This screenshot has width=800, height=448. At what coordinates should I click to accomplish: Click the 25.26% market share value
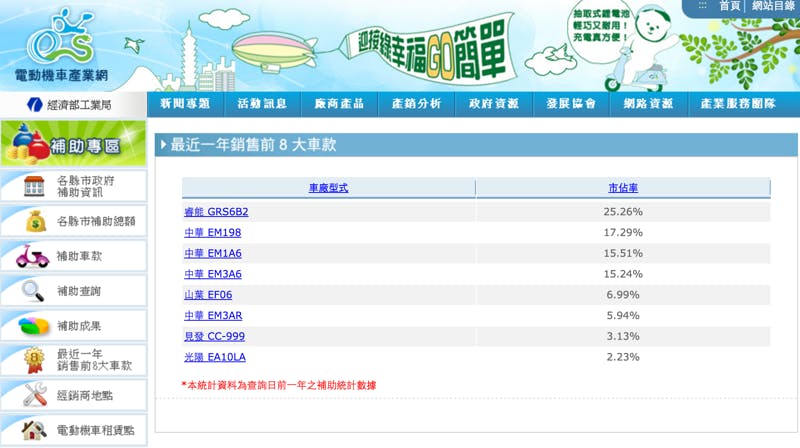click(x=623, y=212)
